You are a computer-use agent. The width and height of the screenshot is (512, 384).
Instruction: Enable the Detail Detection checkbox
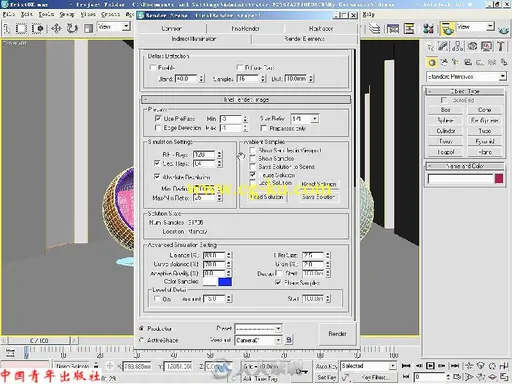pyautogui.click(x=153, y=68)
